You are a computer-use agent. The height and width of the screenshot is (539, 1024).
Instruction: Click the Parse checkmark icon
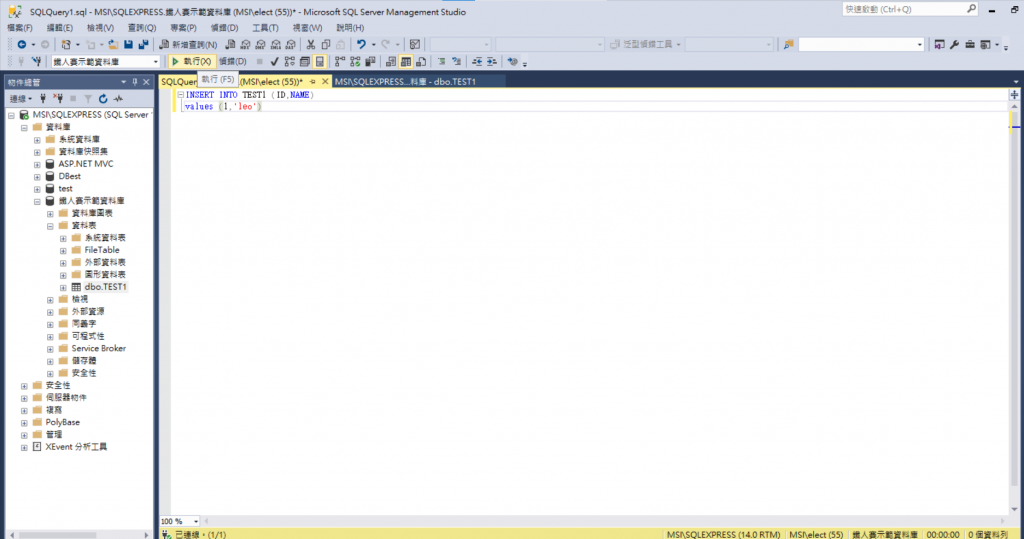274,61
